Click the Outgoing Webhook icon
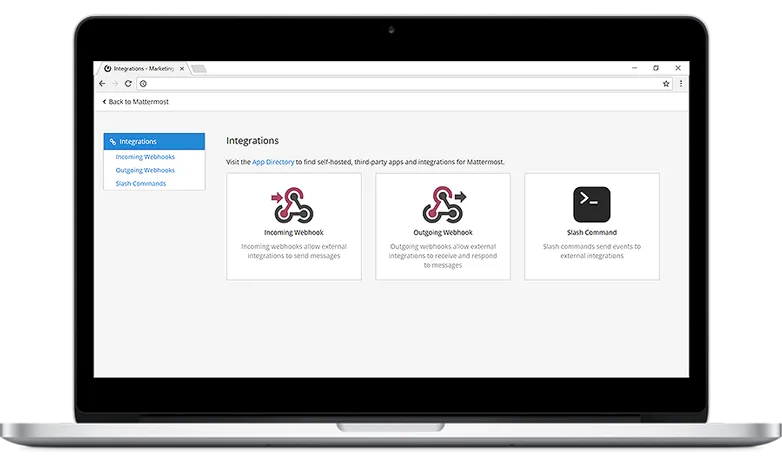This screenshot has width=782, height=467. point(444,205)
